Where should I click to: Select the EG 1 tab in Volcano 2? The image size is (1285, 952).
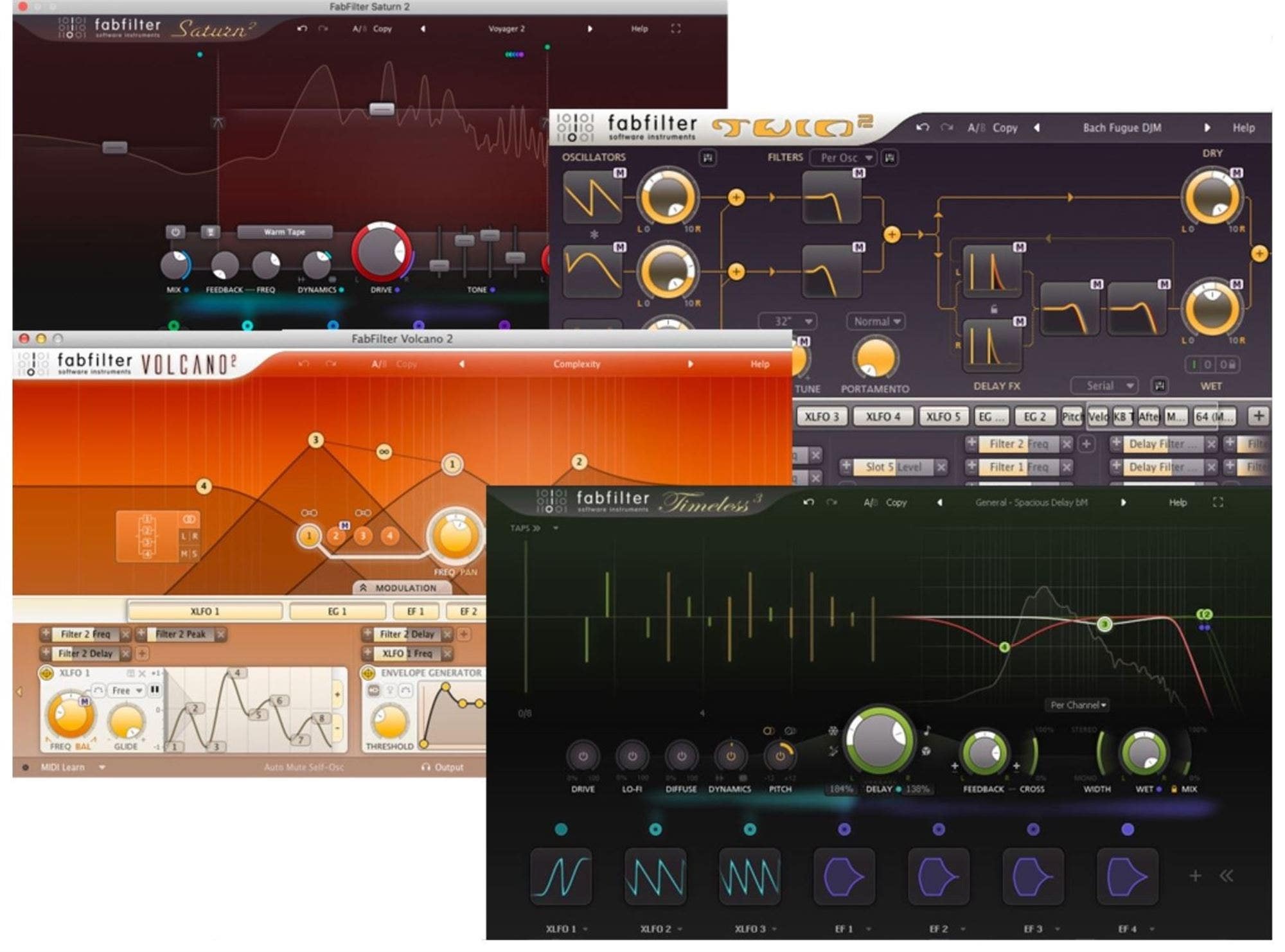coord(337,612)
